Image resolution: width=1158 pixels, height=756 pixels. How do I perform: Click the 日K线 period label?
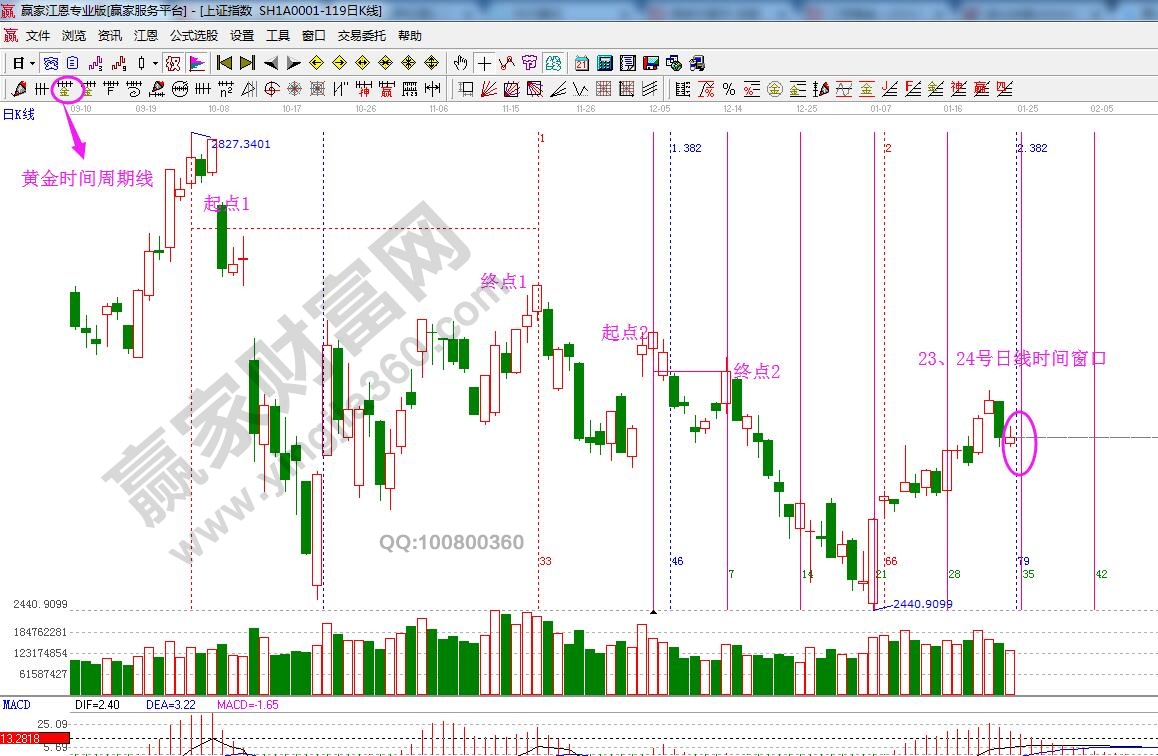click(19, 114)
